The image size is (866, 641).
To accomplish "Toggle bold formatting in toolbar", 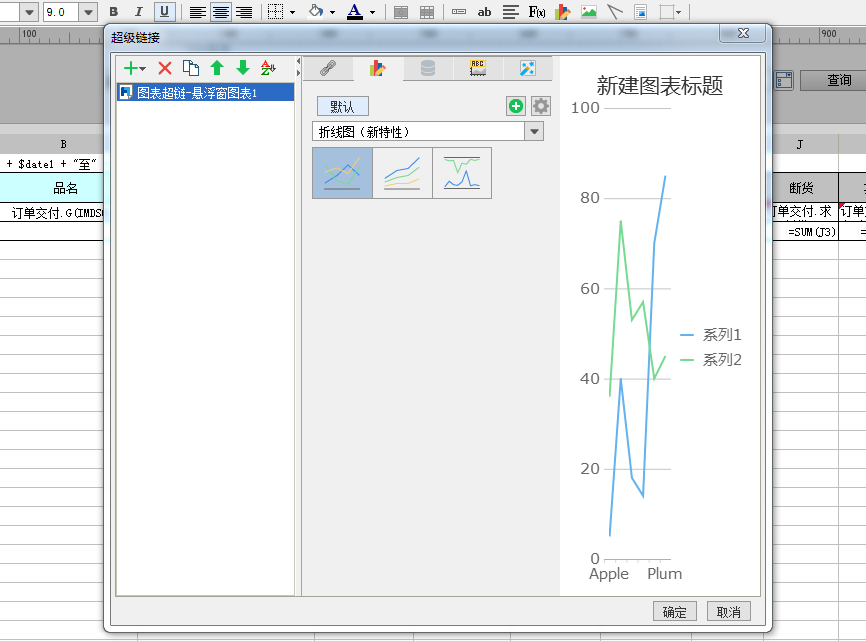I will coord(114,12).
